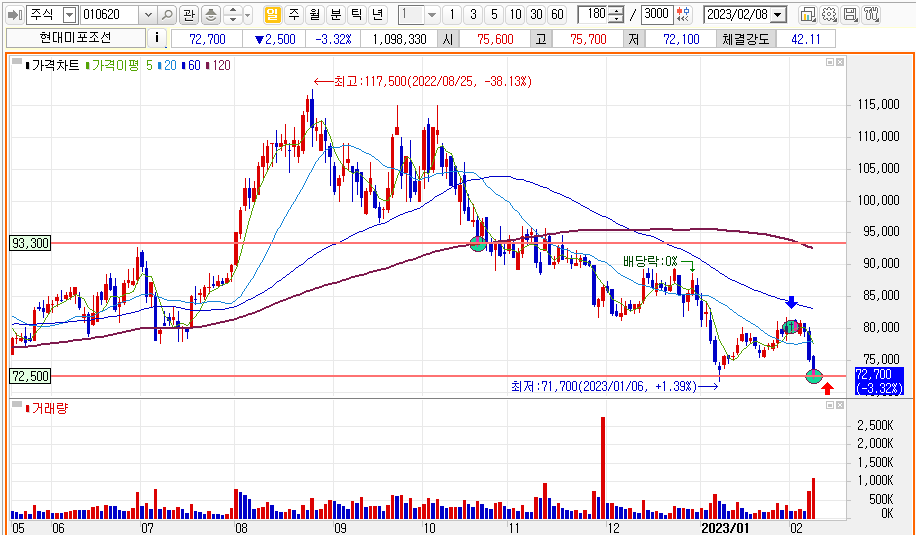Image resolution: width=916 pixels, height=535 pixels.
Task: Open the chart tools icon at far right
Action: (872, 15)
